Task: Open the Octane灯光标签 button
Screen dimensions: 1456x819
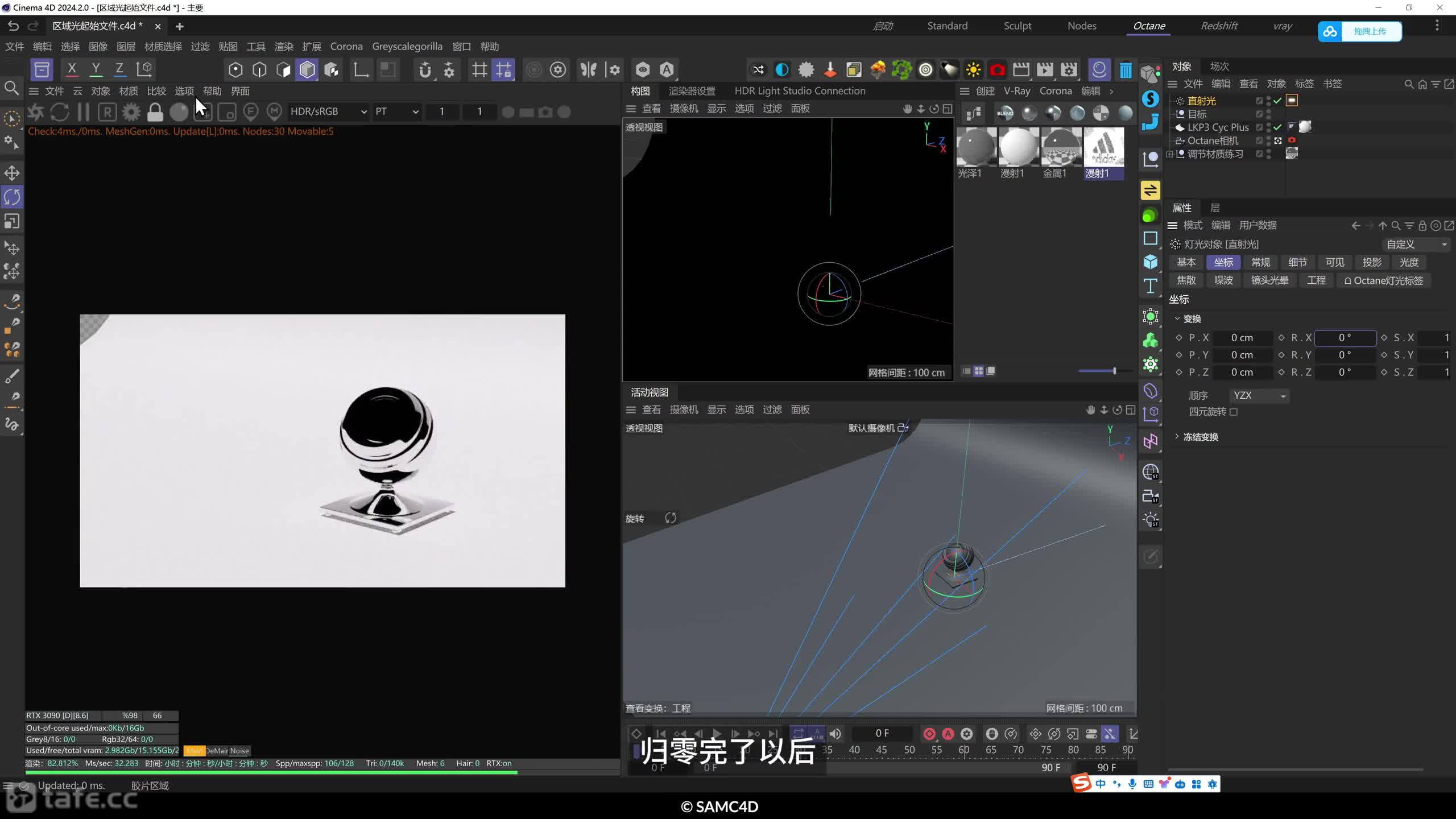Action: (x=1383, y=280)
